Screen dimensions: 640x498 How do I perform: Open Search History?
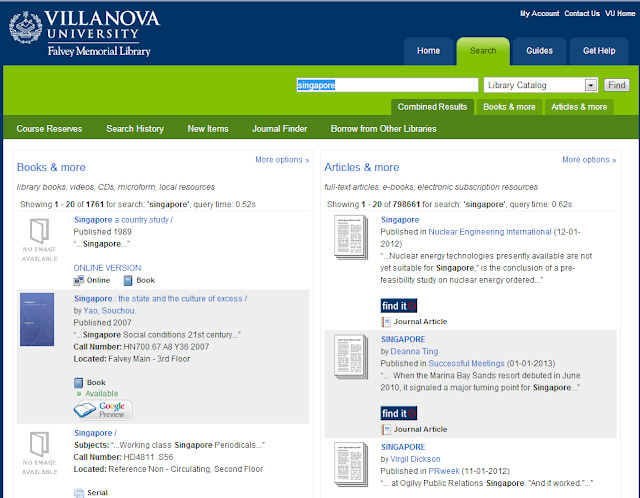click(135, 129)
